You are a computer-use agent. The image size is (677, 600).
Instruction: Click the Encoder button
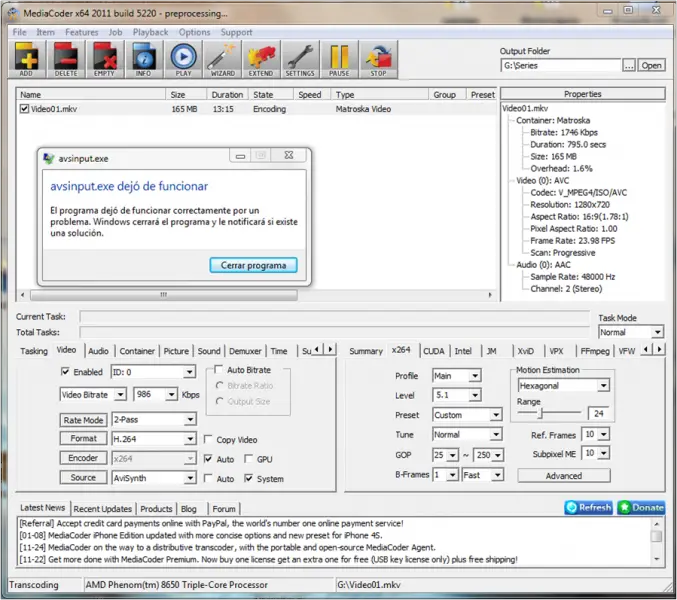point(83,458)
